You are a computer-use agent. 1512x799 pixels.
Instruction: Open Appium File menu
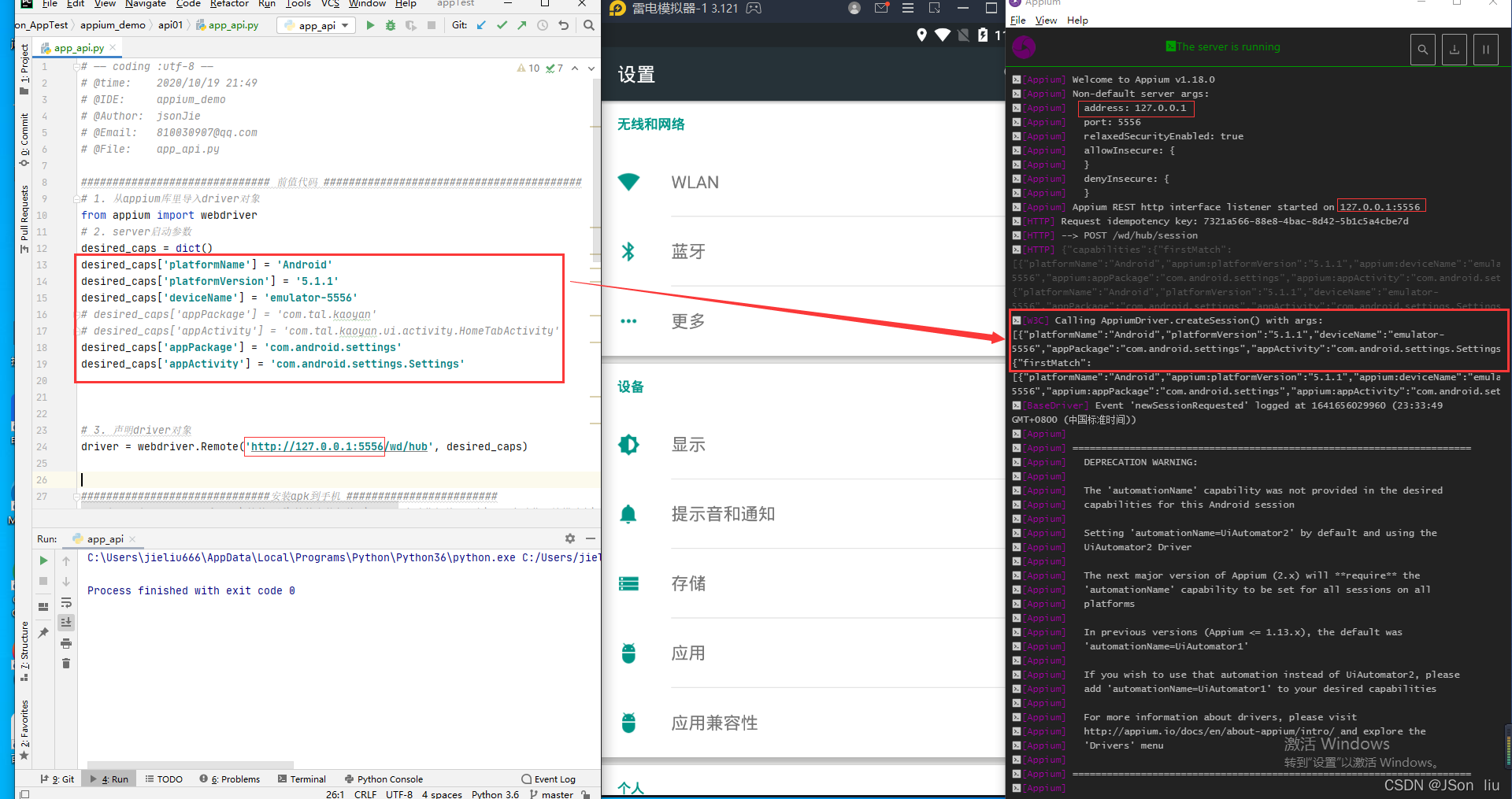(x=1017, y=20)
